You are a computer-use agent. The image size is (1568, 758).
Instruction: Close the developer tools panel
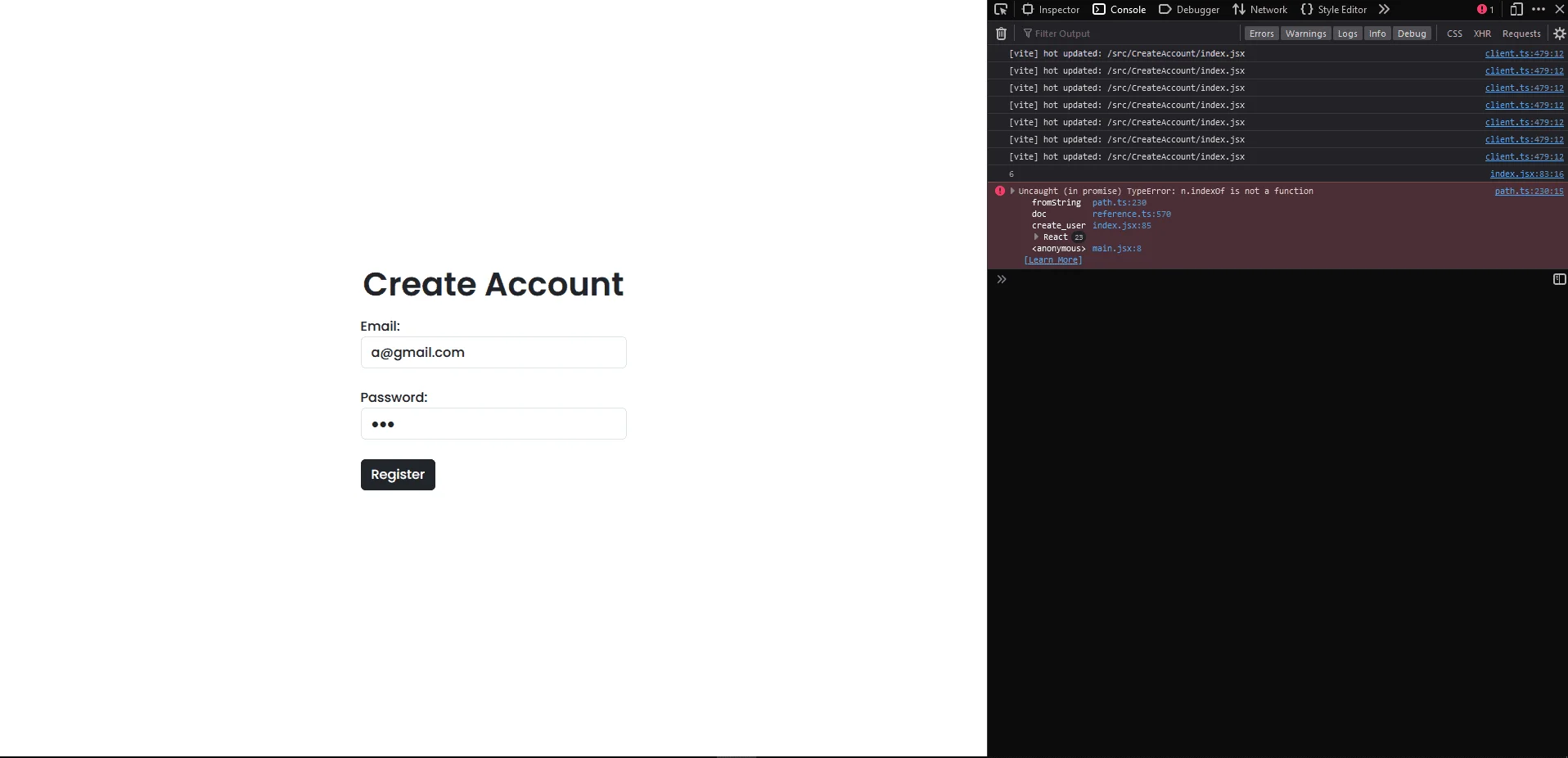point(1559,10)
